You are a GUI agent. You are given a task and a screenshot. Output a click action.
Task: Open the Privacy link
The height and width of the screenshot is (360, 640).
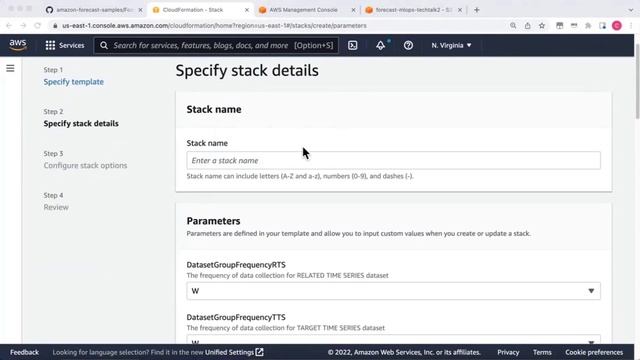pyautogui.click(x=508, y=352)
